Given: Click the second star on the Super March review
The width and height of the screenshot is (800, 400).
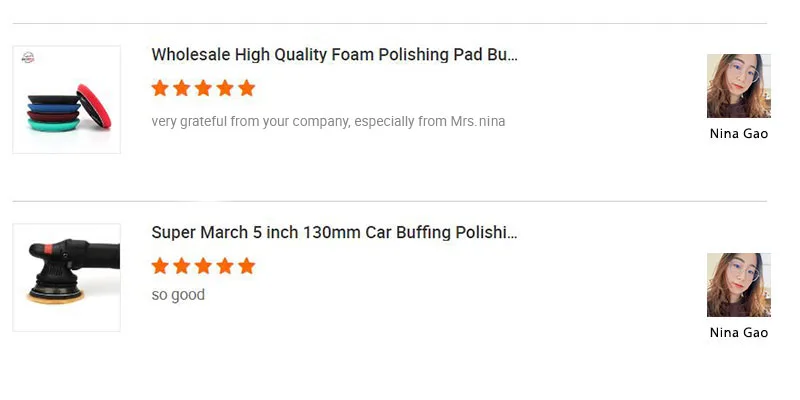Looking at the screenshot, I should tap(181, 266).
